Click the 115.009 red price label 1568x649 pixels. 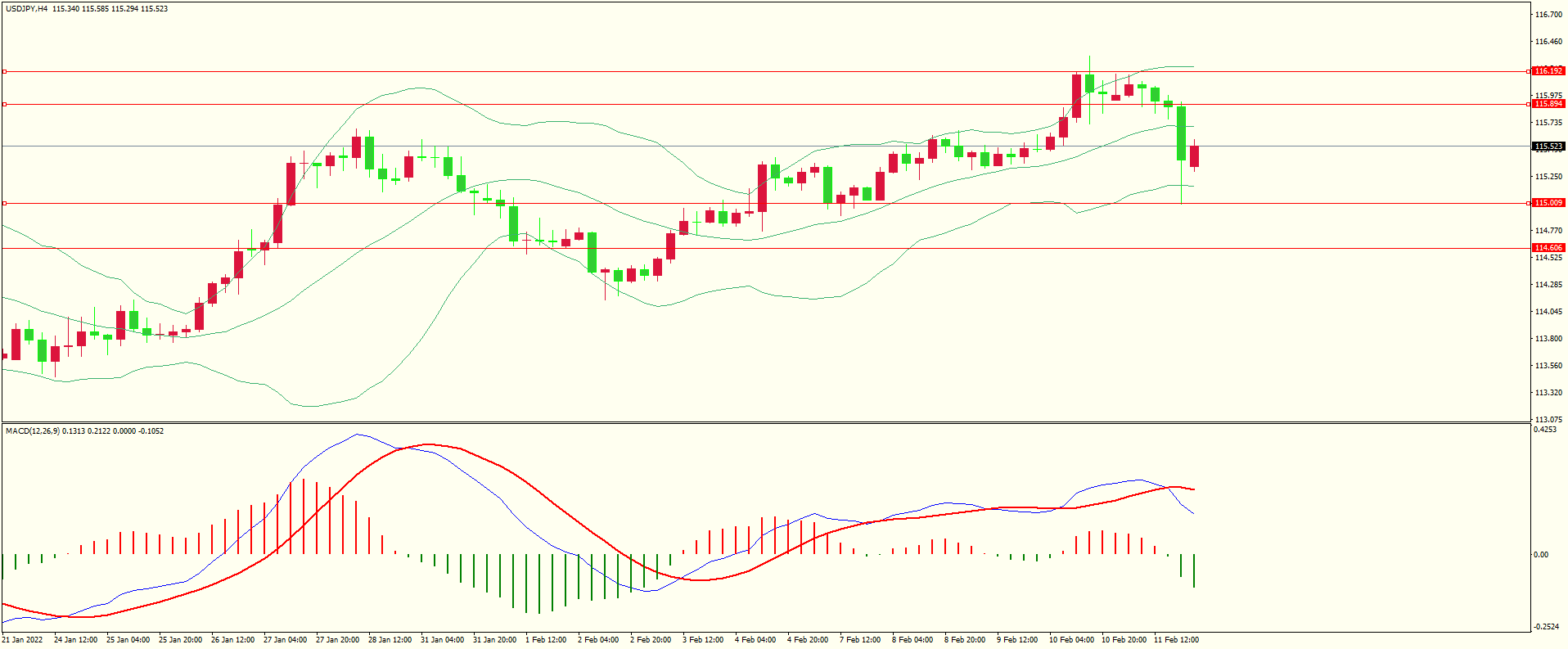(1548, 203)
